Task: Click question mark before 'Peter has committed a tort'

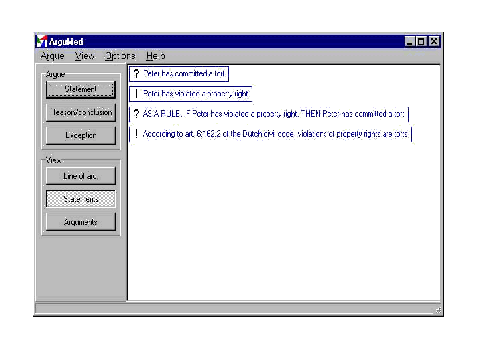Action: click(136, 73)
